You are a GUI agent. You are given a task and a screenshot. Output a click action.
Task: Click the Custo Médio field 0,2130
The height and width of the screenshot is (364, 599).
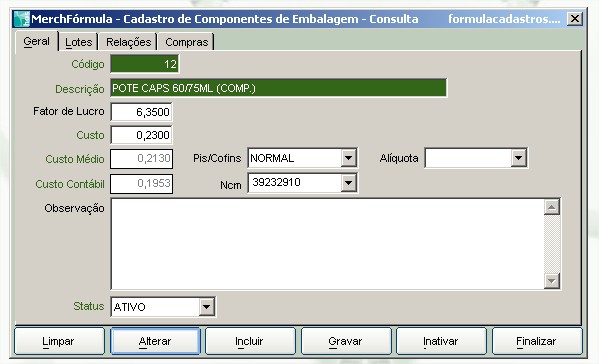(x=141, y=159)
